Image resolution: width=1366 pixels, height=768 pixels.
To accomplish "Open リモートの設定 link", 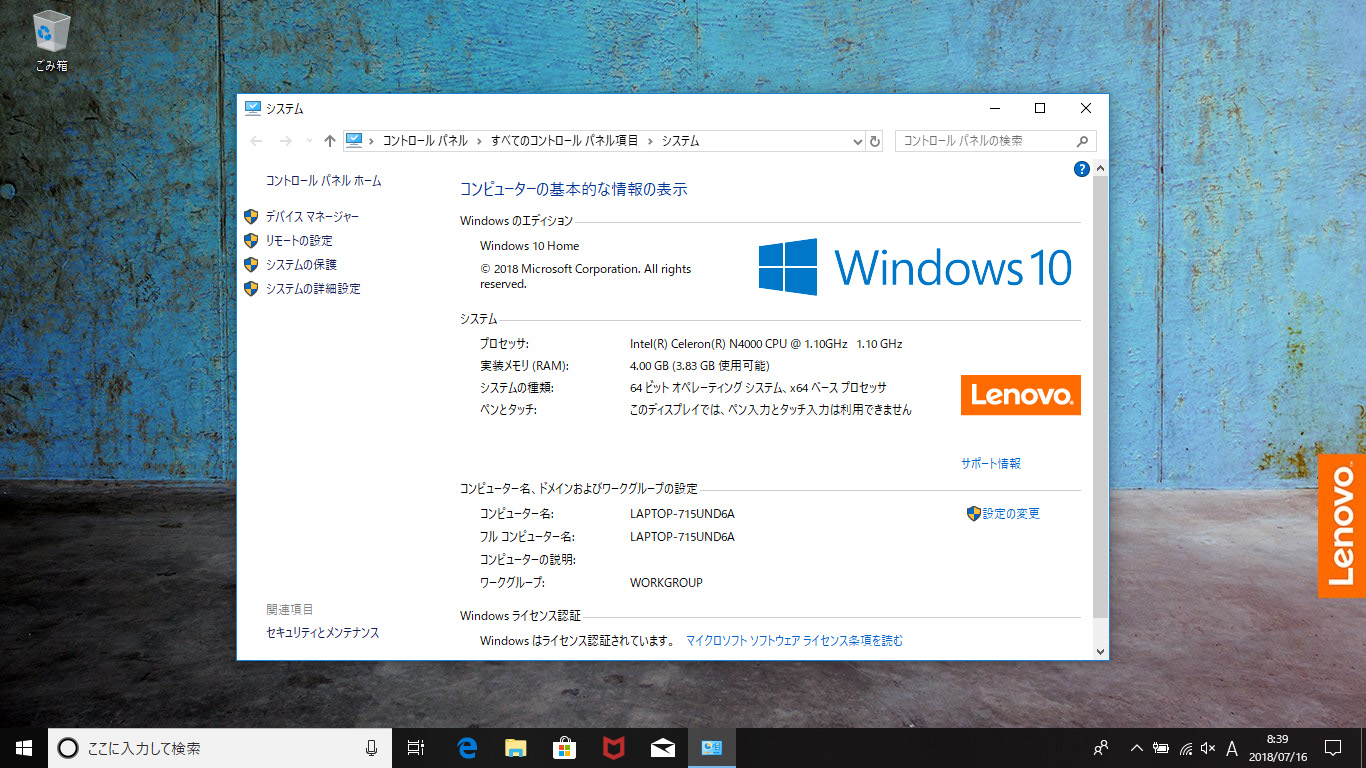I will click(x=299, y=241).
